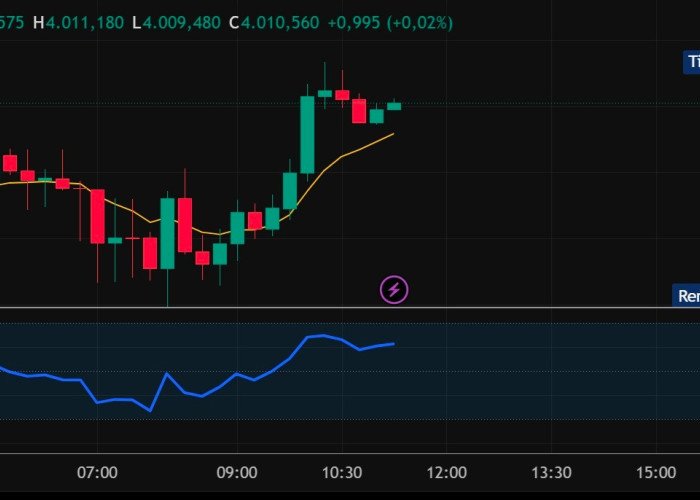Click the 13:30 time axis label

(551, 472)
